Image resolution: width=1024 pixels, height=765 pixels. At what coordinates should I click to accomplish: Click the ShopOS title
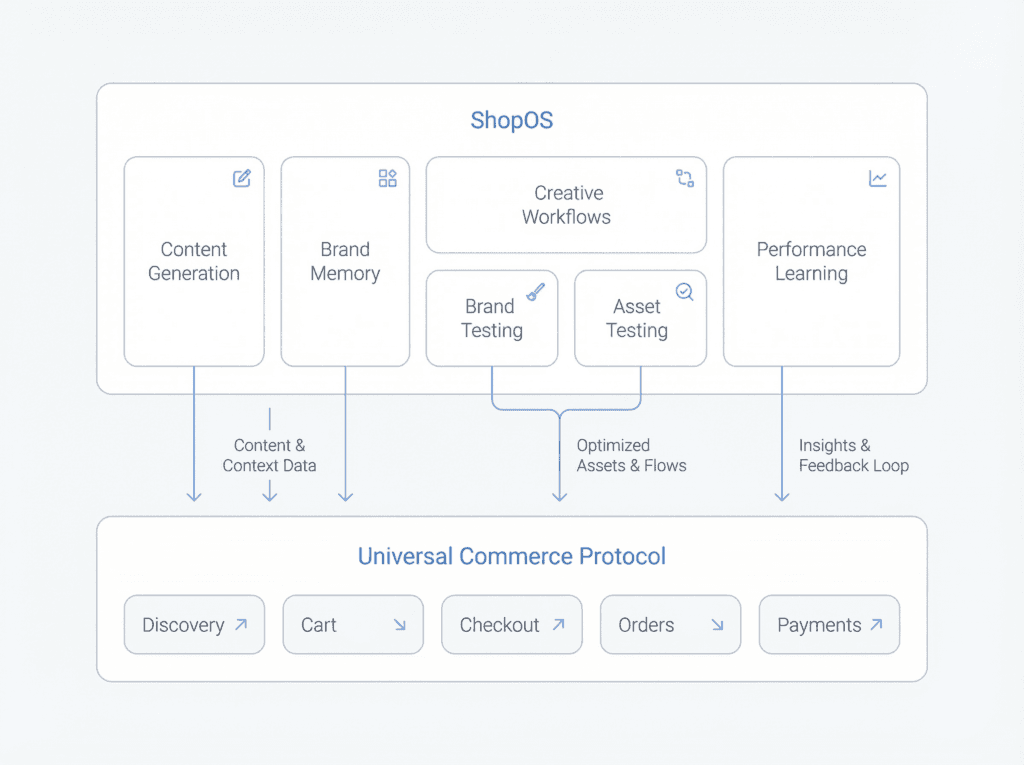(x=512, y=120)
